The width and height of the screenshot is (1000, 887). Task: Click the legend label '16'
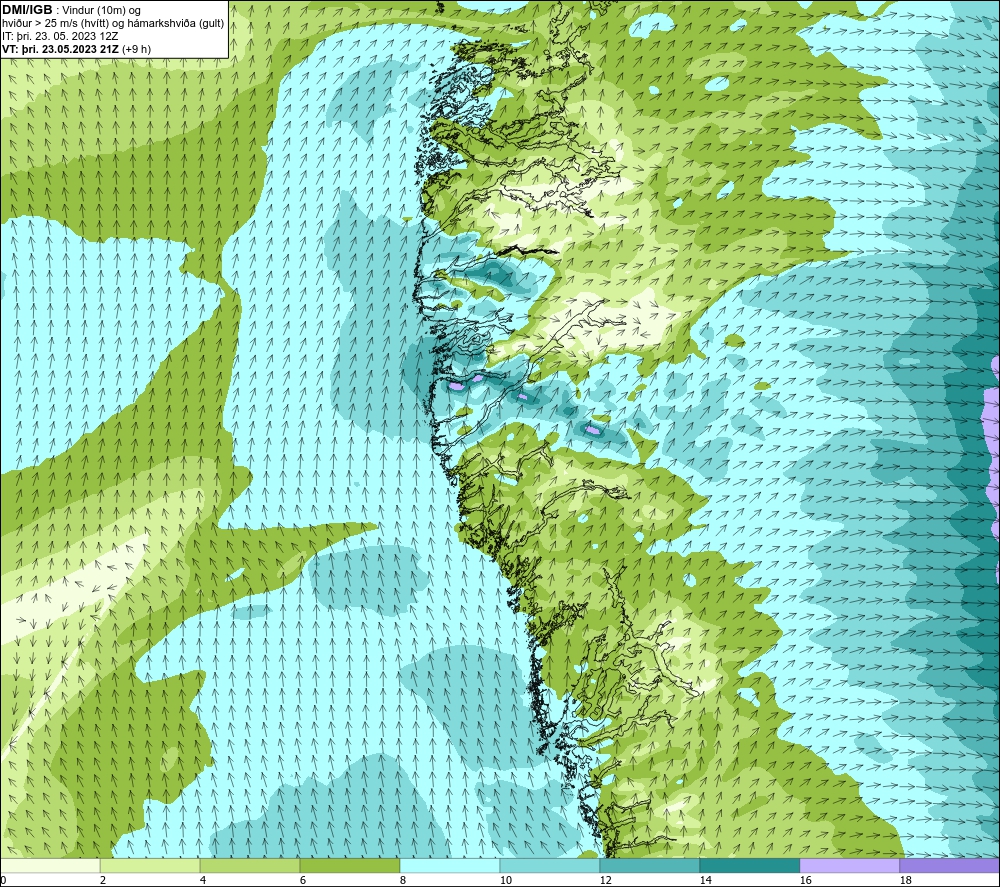(805, 880)
